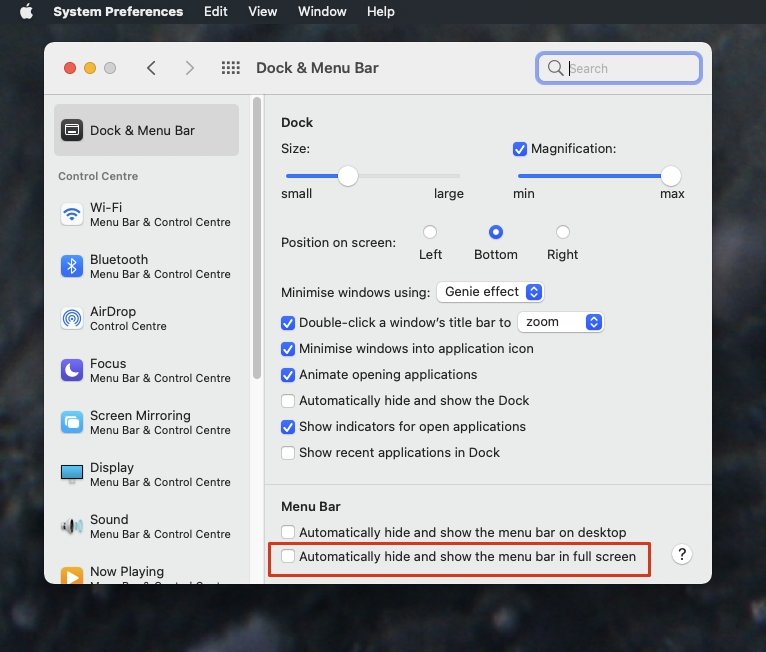Image resolution: width=766 pixels, height=652 pixels.
Task: Toggle Double-click a window's title bar checkbox
Action: 288,323
